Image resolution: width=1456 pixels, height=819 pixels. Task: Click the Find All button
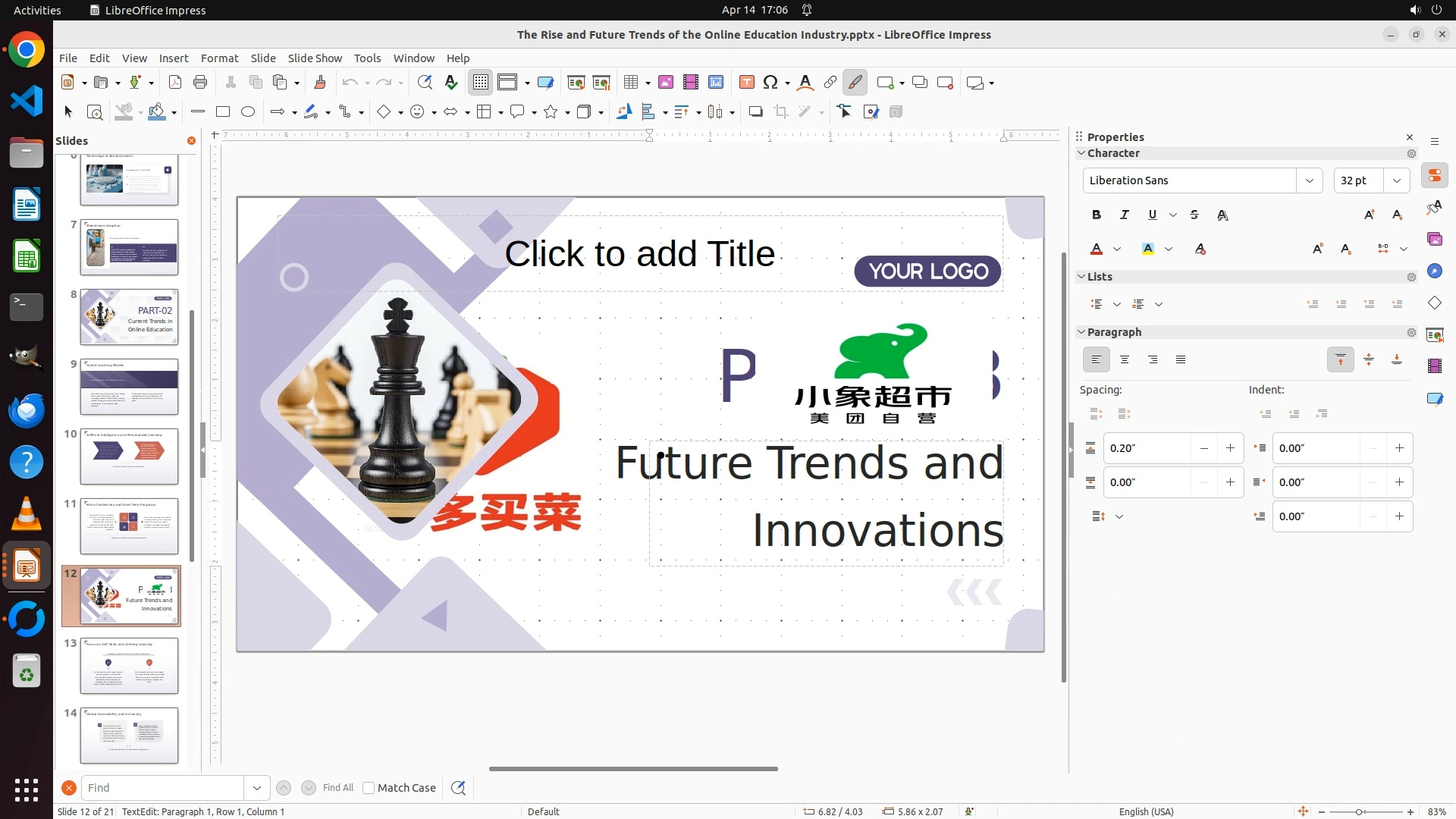[337, 788]
